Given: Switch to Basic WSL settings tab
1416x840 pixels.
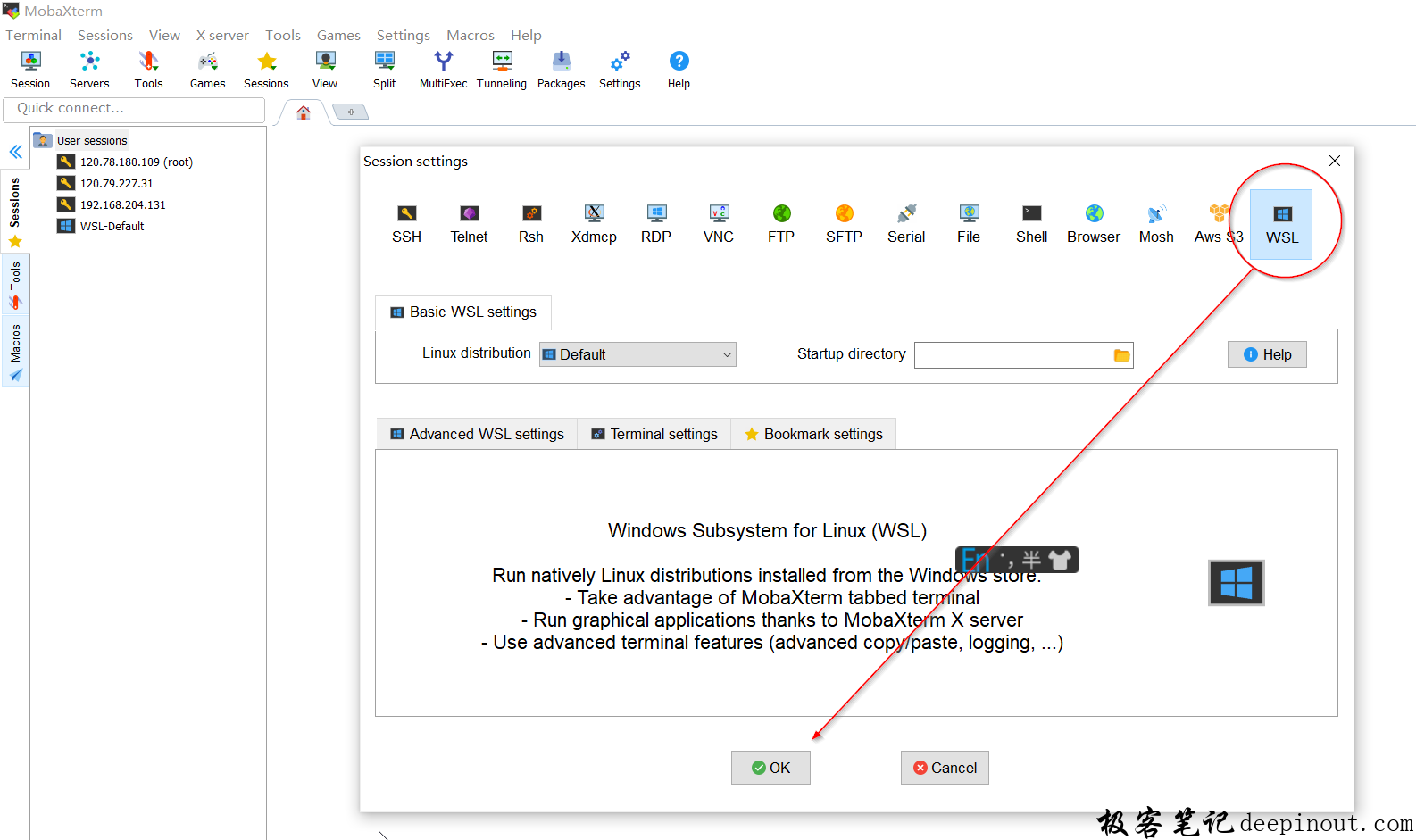Looking at the screenshot, I should tap(463, 312).
